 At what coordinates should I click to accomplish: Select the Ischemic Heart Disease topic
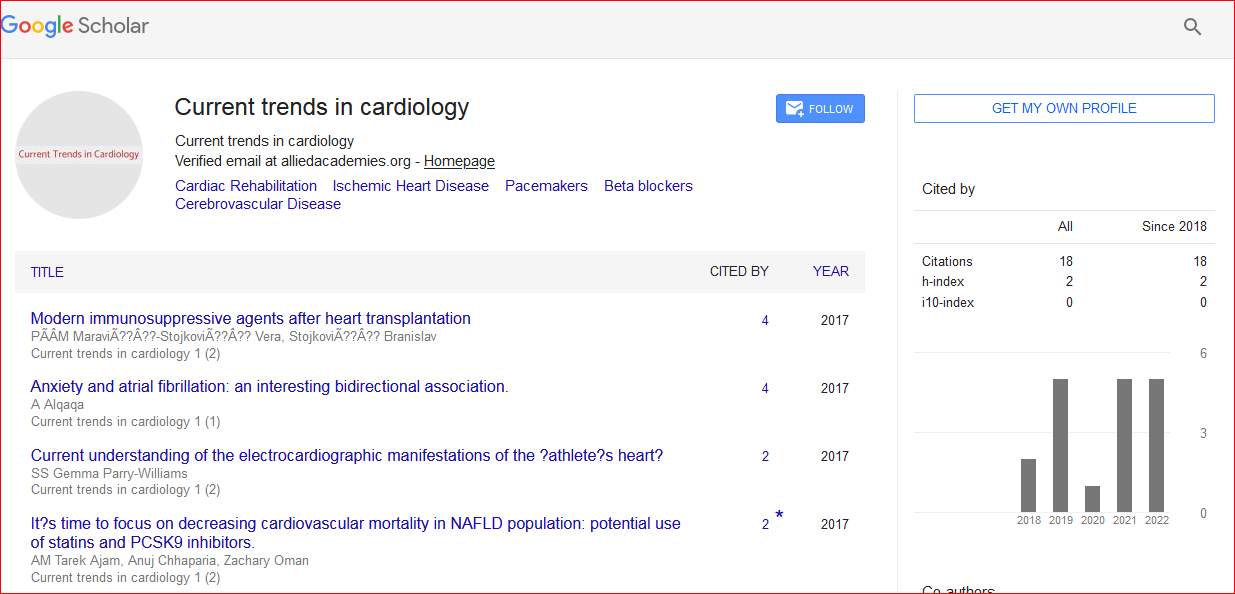tap(411, 186)
